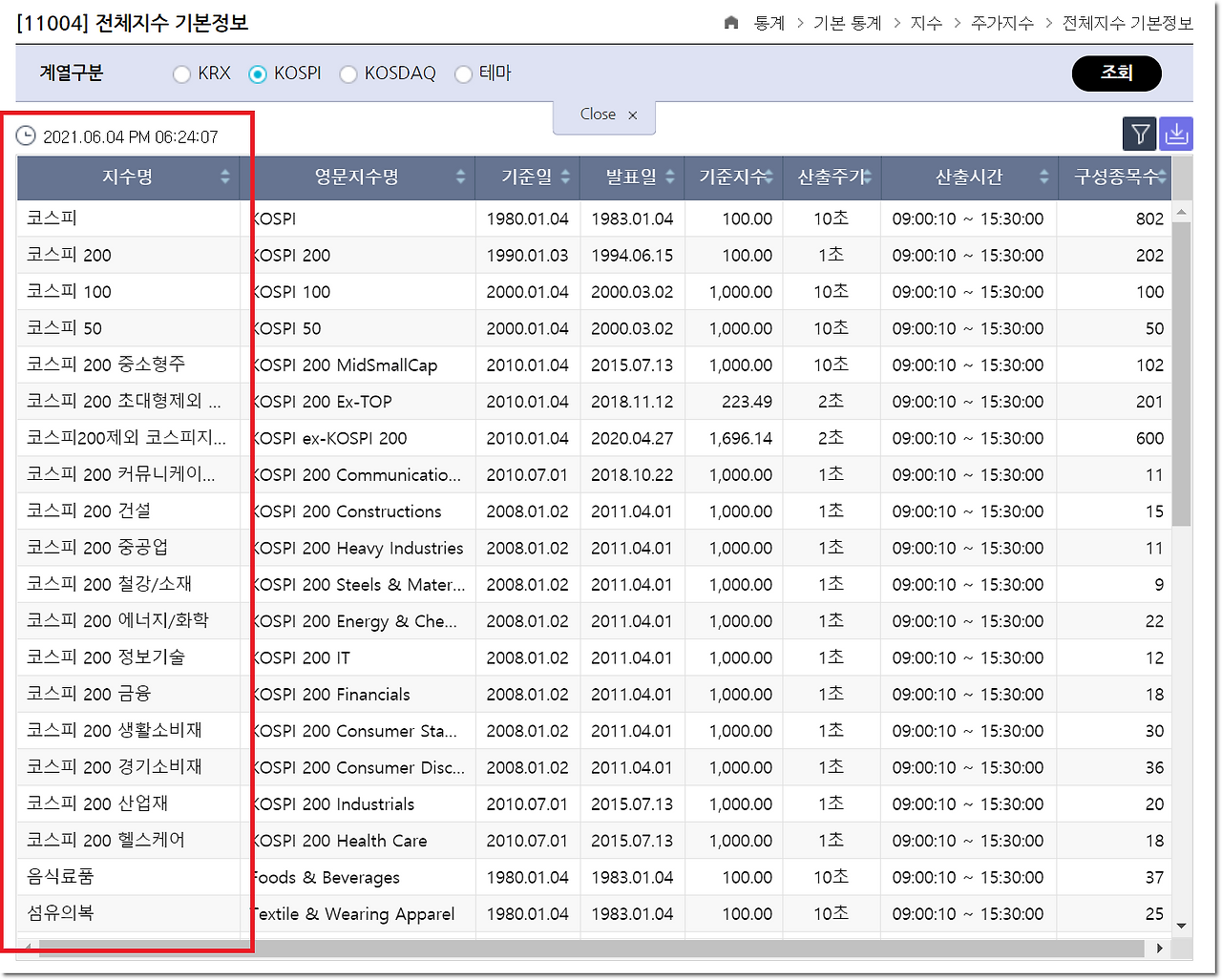
Task: Click the home icon in breadcrumb
Action: (x=731, y=23)
